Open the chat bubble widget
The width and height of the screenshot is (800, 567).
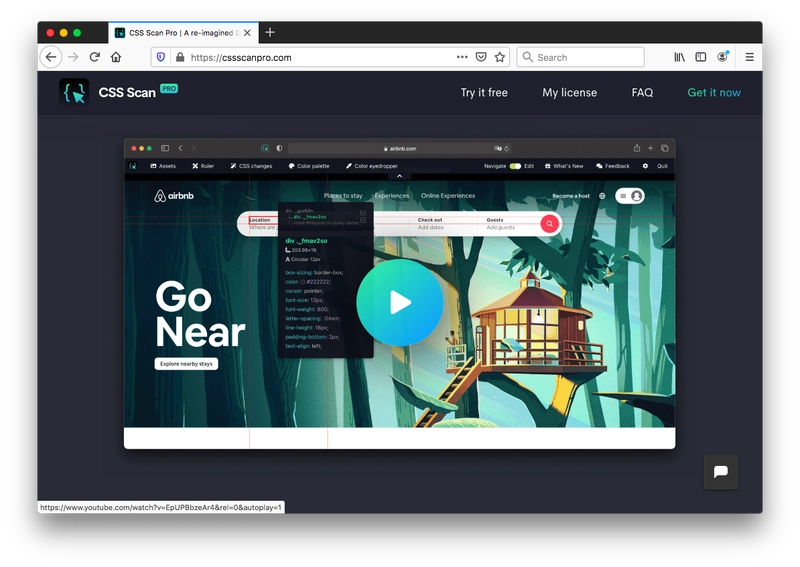[720, 472]
